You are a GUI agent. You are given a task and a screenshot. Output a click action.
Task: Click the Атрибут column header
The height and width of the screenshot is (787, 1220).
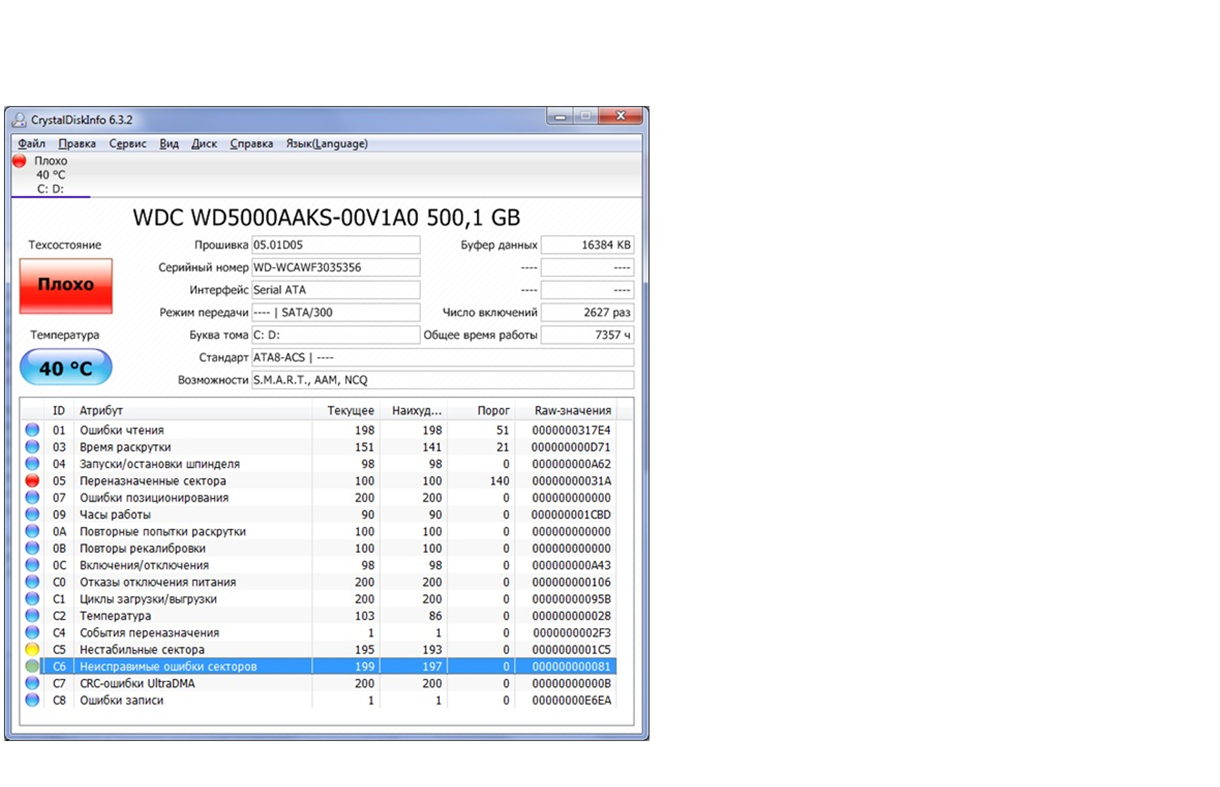coord(193,411)
